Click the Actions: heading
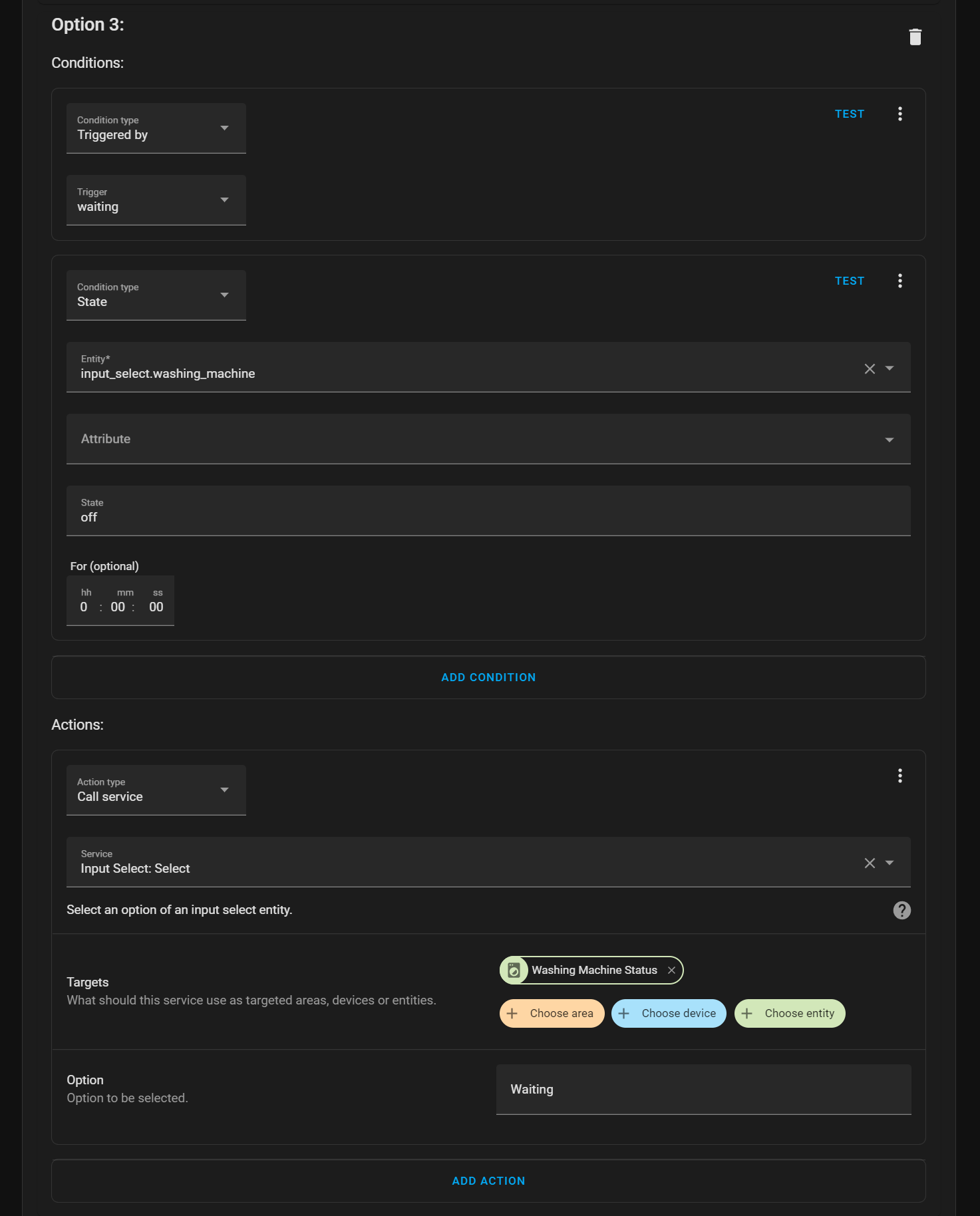Viewport: 980px width, 1216px height. [77, 724]
